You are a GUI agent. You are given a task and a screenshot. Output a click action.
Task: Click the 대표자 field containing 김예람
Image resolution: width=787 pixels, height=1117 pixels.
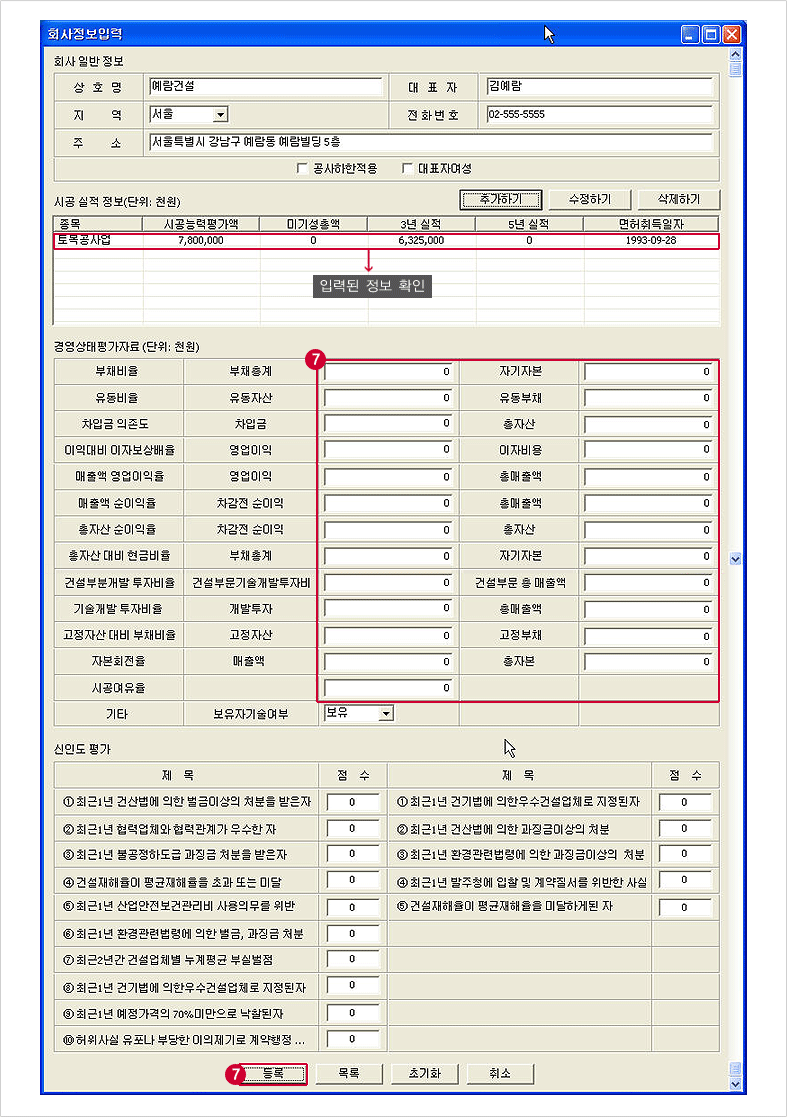(x=599, y=87)
